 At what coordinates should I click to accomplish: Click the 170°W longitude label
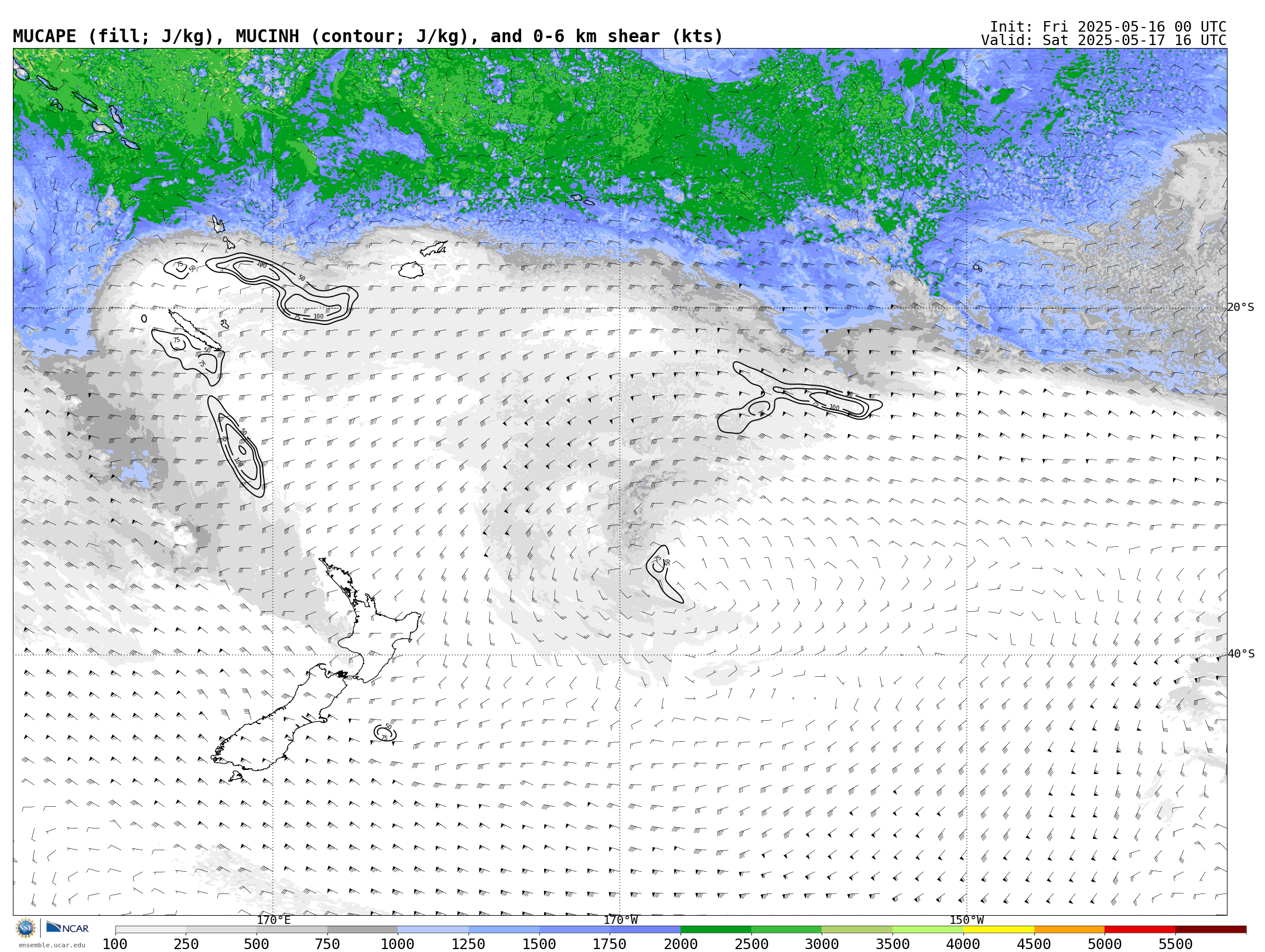click(621, 920)
